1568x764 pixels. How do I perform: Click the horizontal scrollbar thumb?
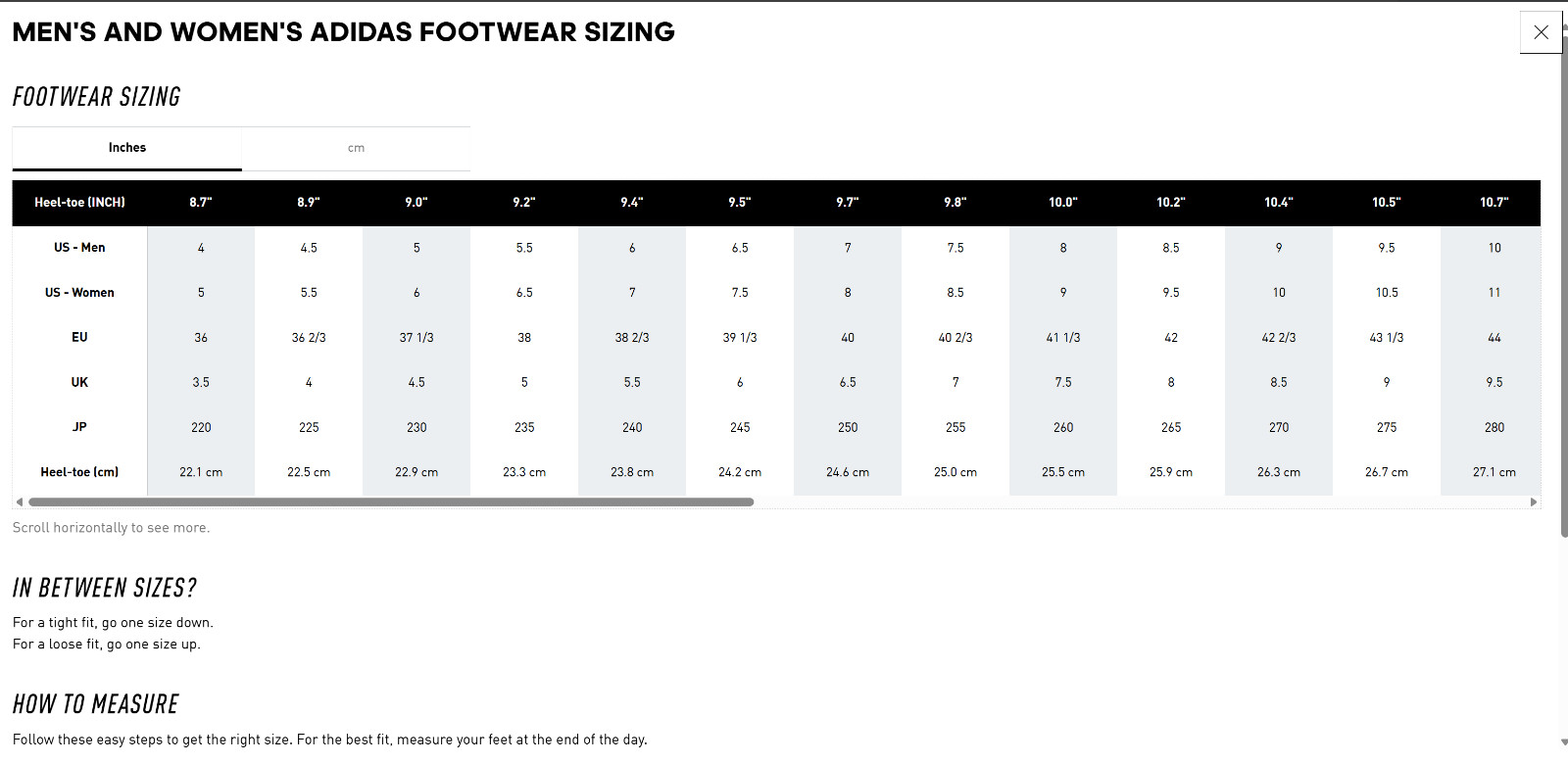(391, 501)
